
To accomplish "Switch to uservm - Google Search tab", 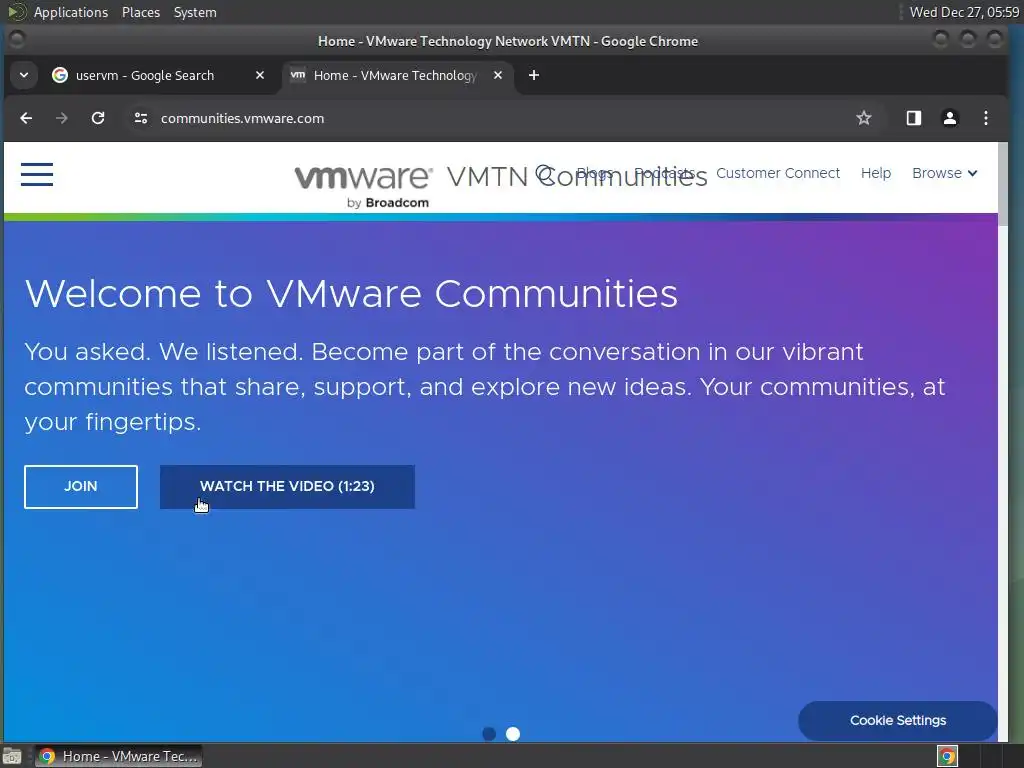I will [x=144, y=75].
